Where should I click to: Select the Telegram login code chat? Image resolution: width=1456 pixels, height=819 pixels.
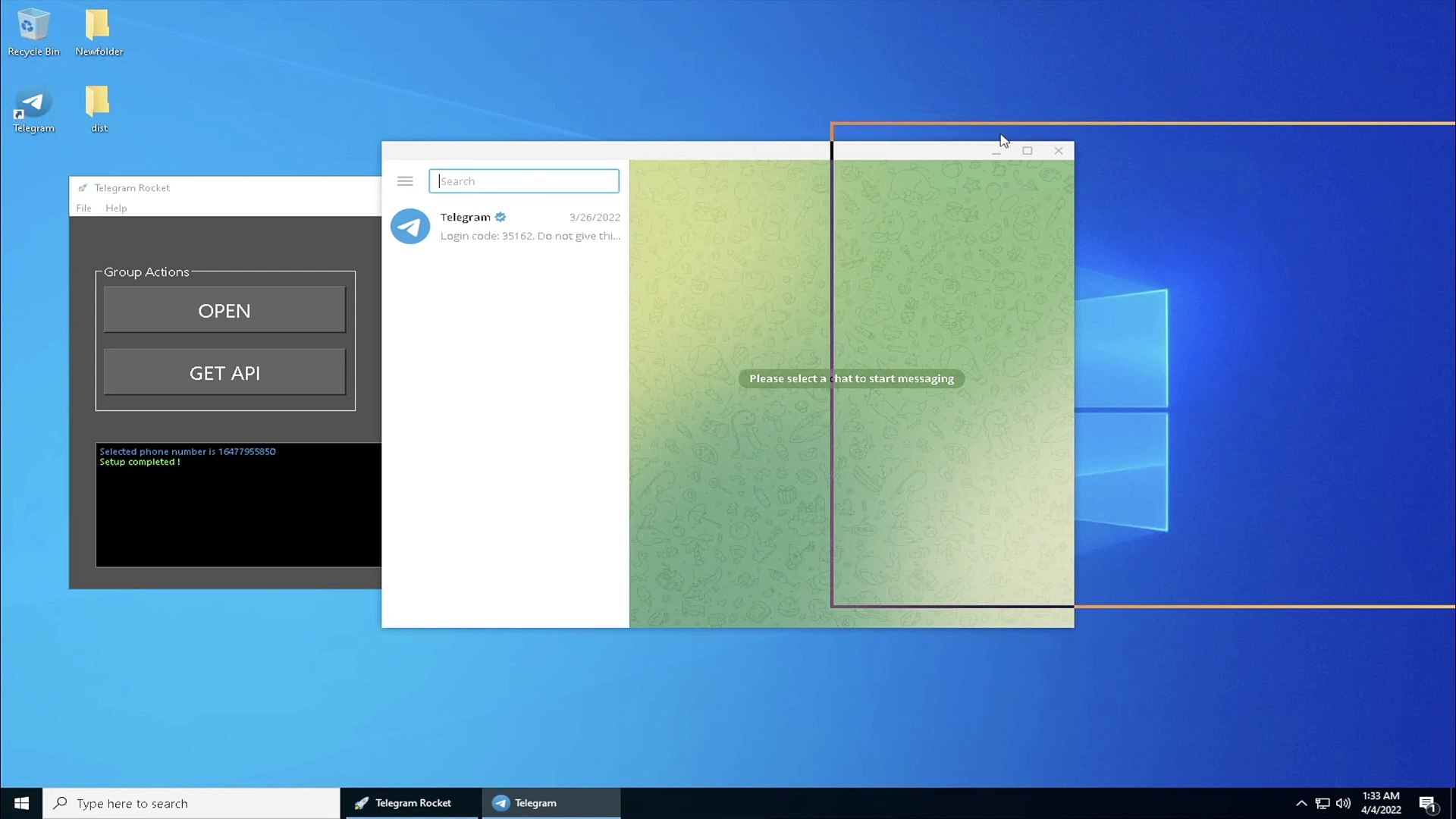523,226
